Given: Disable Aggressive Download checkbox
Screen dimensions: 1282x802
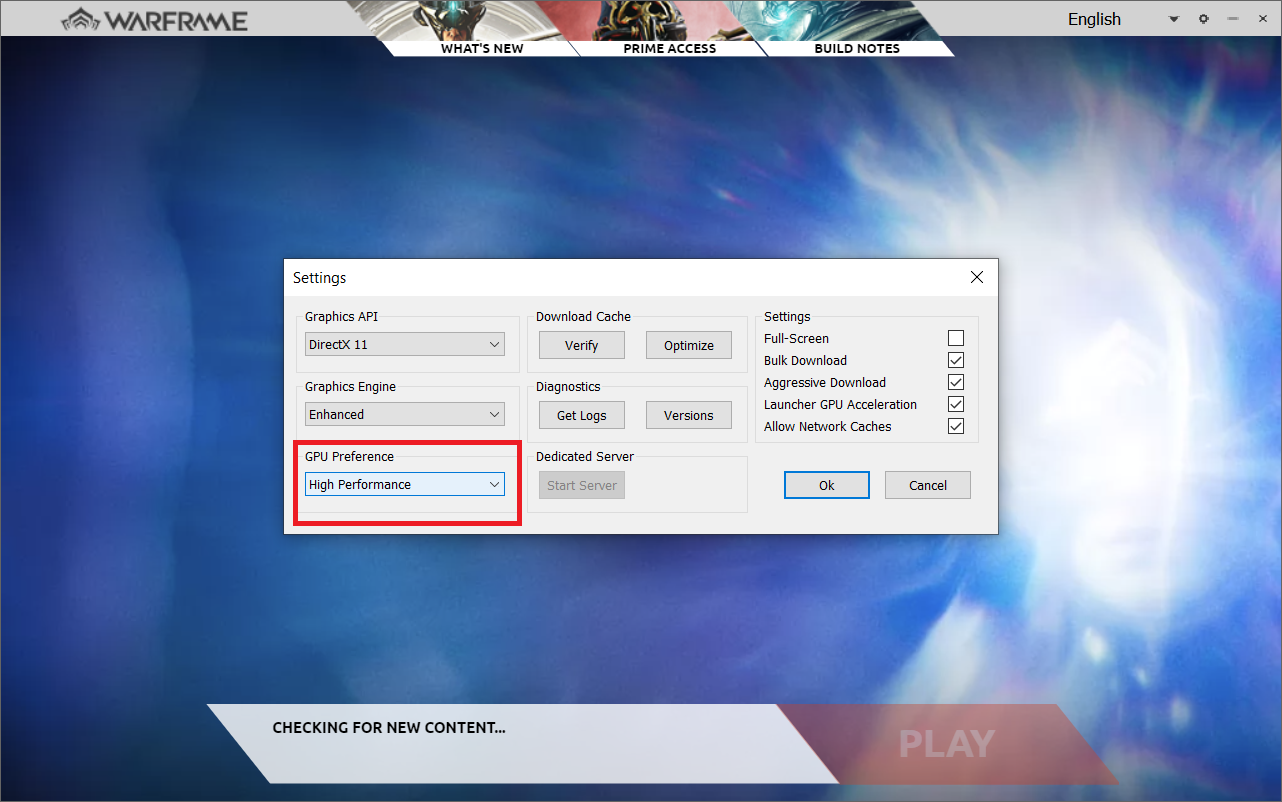Looking at the screenshot, I should [x=956, y=382].
